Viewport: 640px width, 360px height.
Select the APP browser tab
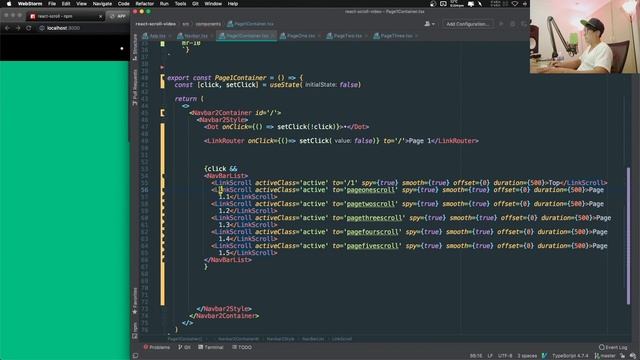118,16
